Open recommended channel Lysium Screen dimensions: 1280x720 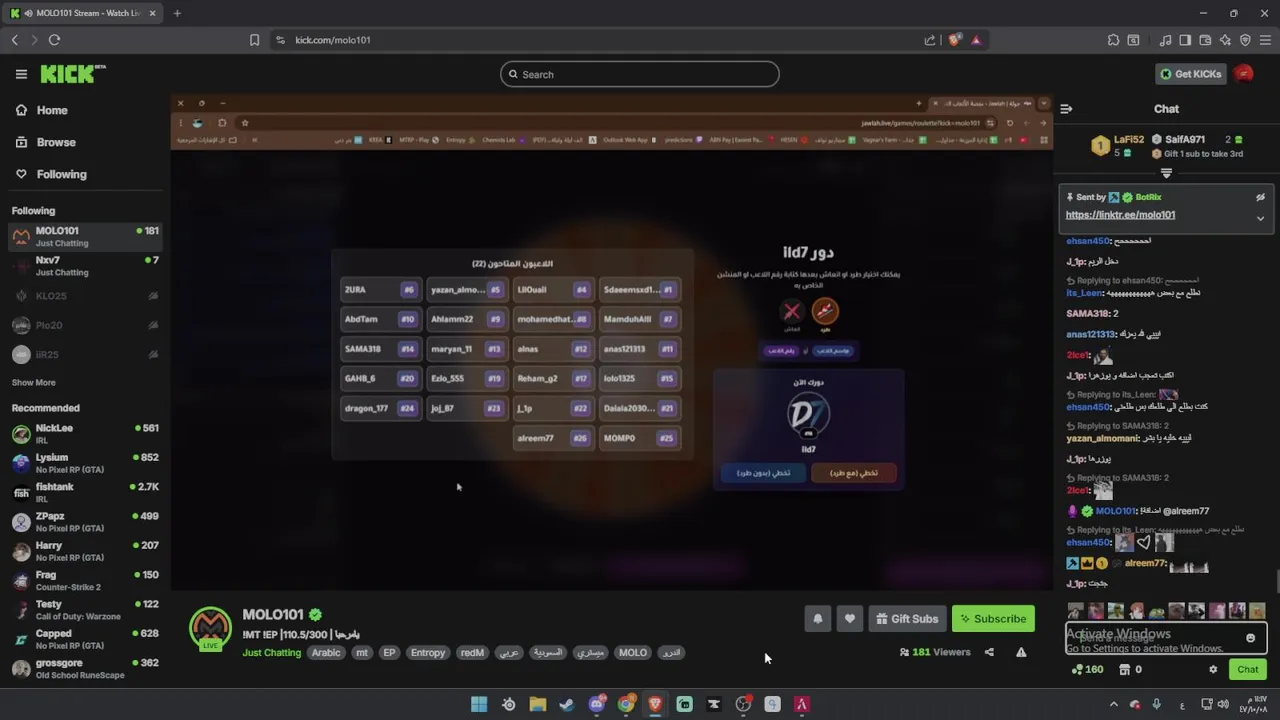[85, 463]
